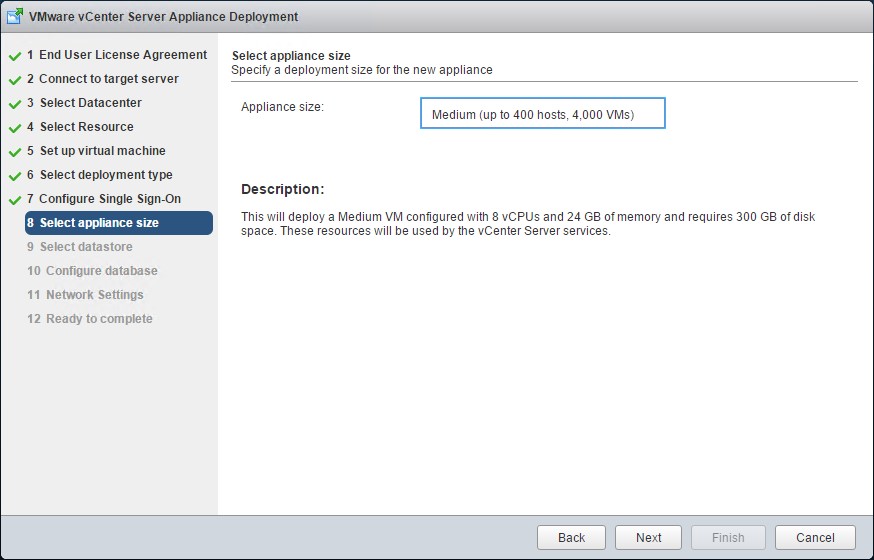This screenshot has width=874, height=560.
Task: Click step 9 Select datastore
Action: pos(80,246)
